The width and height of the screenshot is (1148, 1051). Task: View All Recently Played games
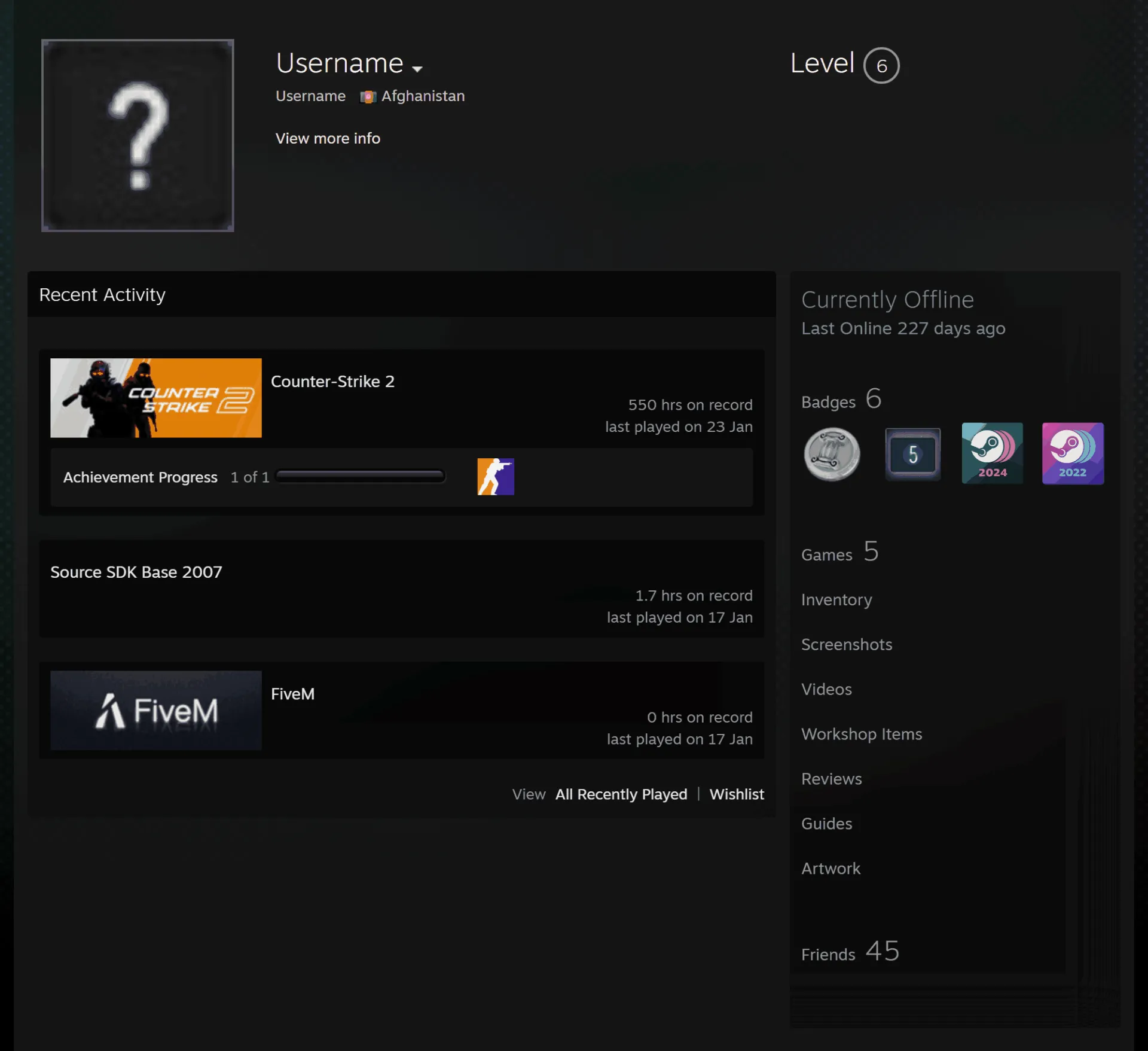coord(621,794)
